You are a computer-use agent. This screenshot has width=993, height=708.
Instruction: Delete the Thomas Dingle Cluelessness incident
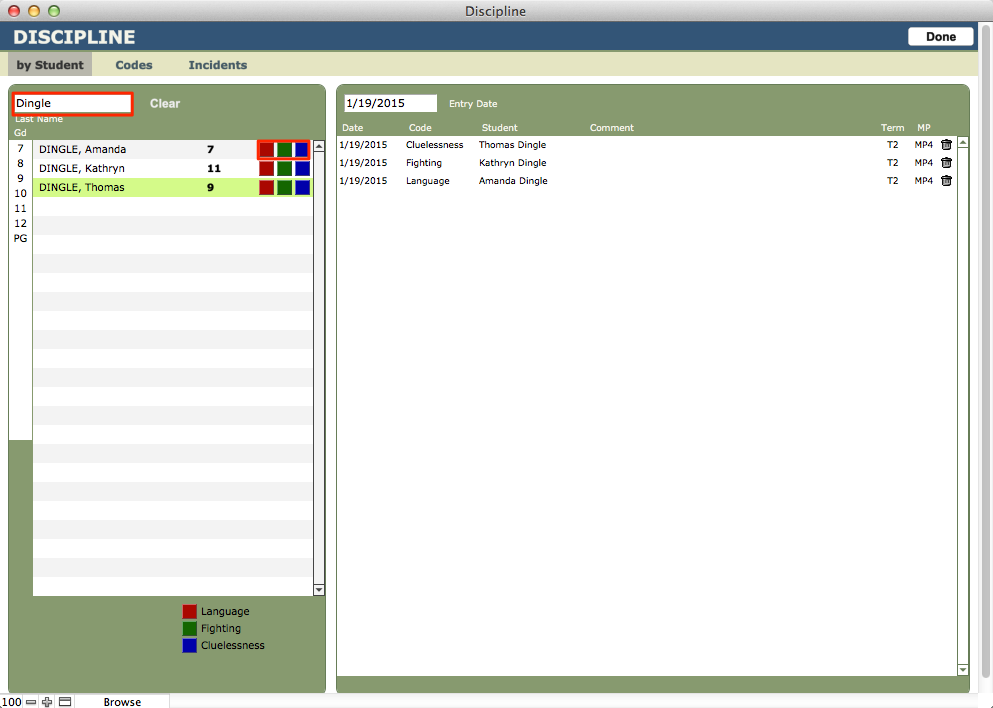tap(946, 145)
